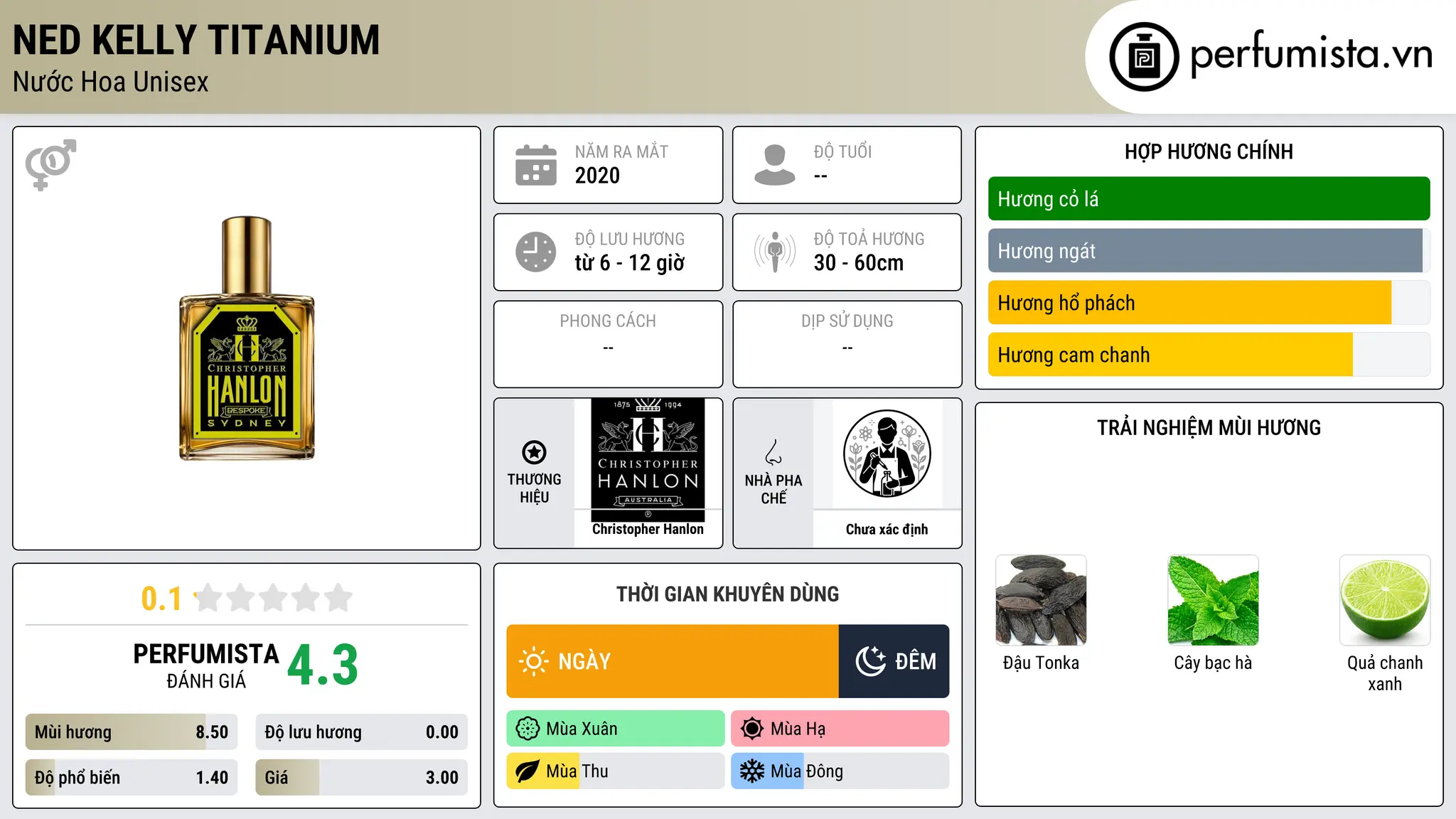Open the Christopher Hanlon brand logo
The width and height of the screenshot is (1456, 819).
(648, 459)
